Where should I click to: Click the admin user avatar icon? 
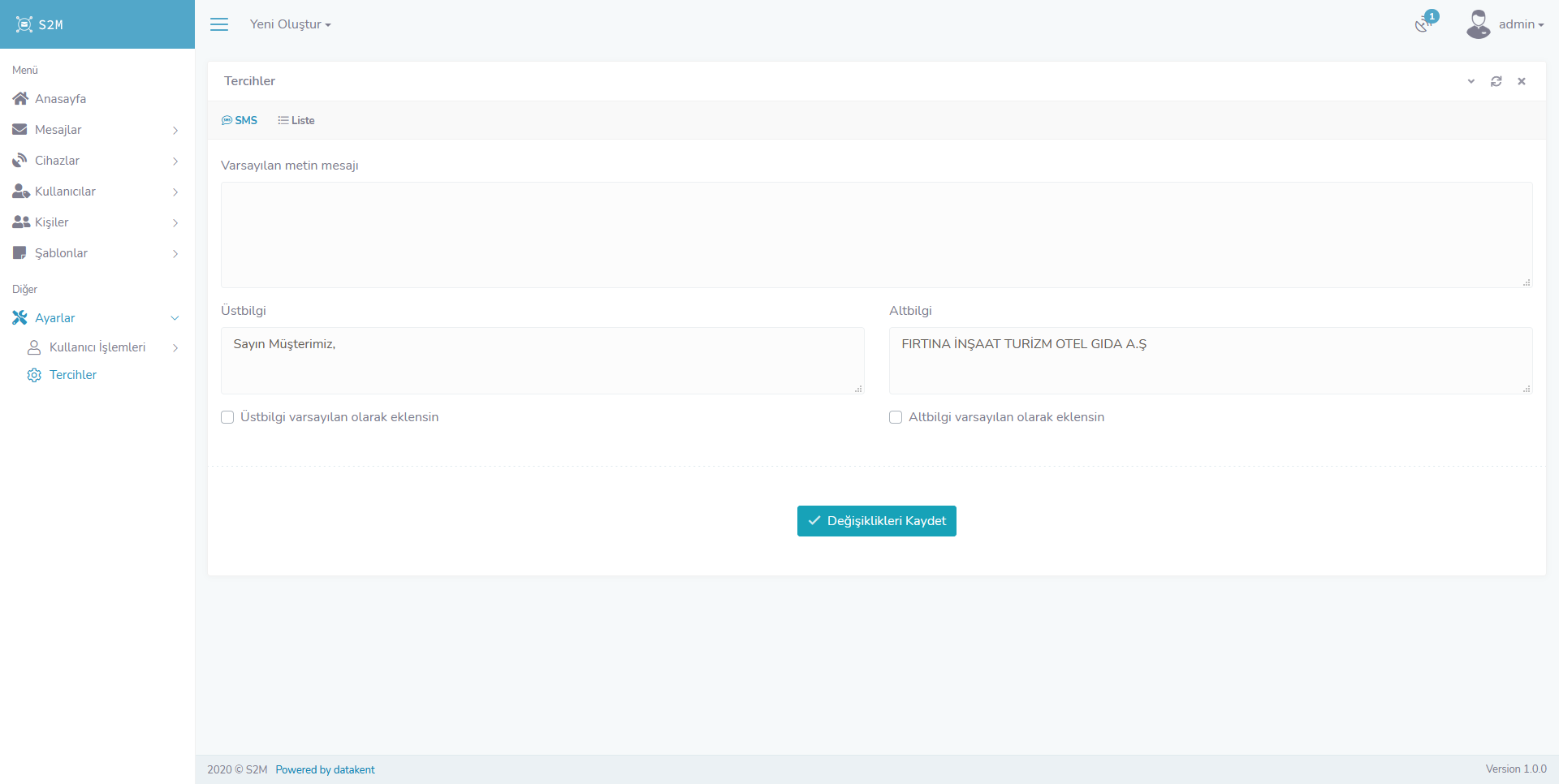[x=1479, y=24]
